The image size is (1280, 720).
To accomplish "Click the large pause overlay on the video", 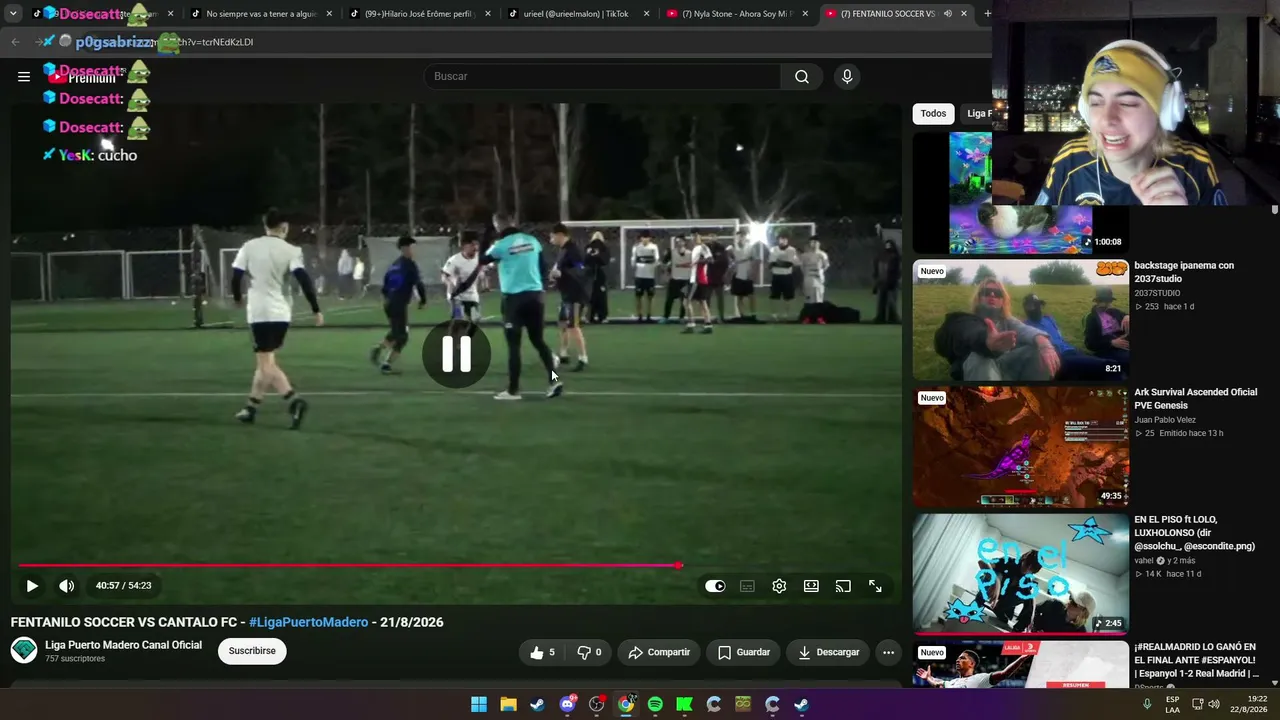I will 456,354.
